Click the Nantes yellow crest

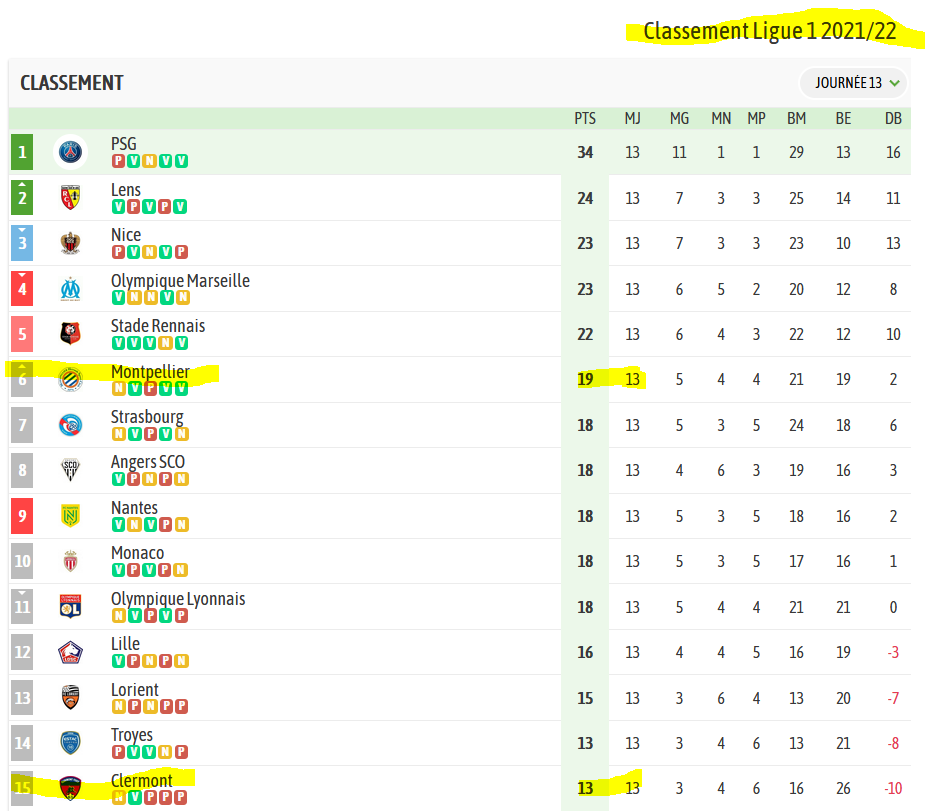(x=70, y=516)
